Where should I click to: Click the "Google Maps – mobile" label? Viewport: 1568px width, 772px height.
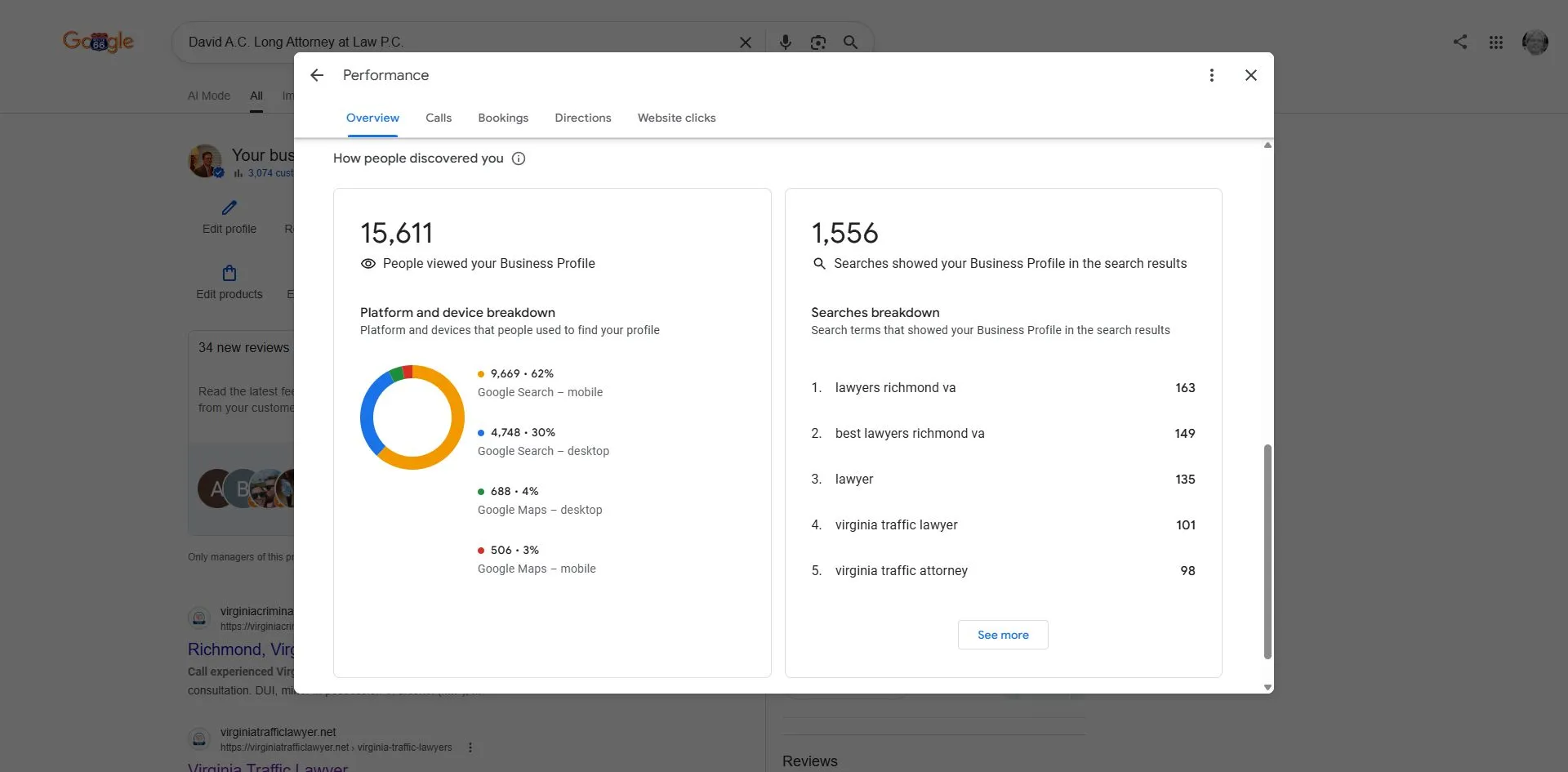click(x=537, y=569)
